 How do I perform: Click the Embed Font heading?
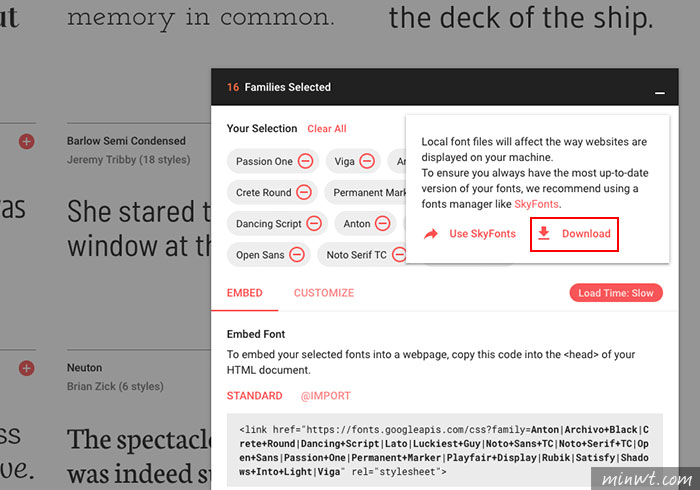coord(256,334)
